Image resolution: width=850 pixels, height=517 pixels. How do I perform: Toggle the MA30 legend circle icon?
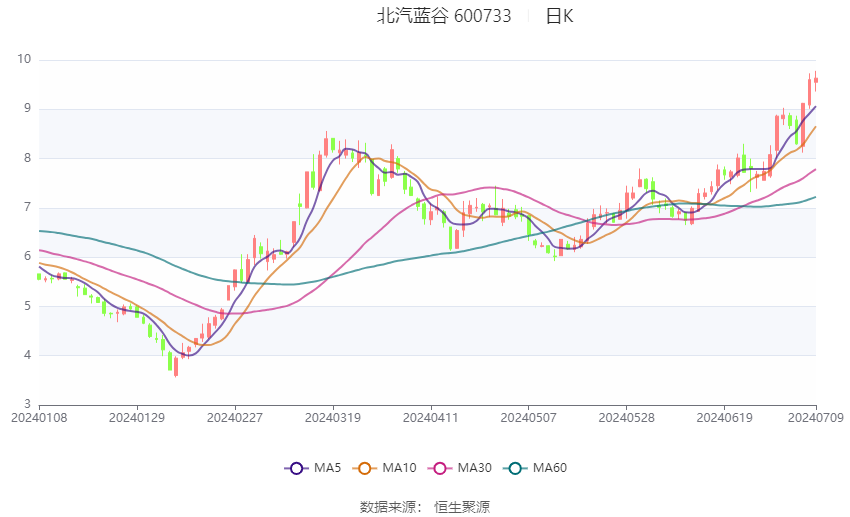[440, 468]
